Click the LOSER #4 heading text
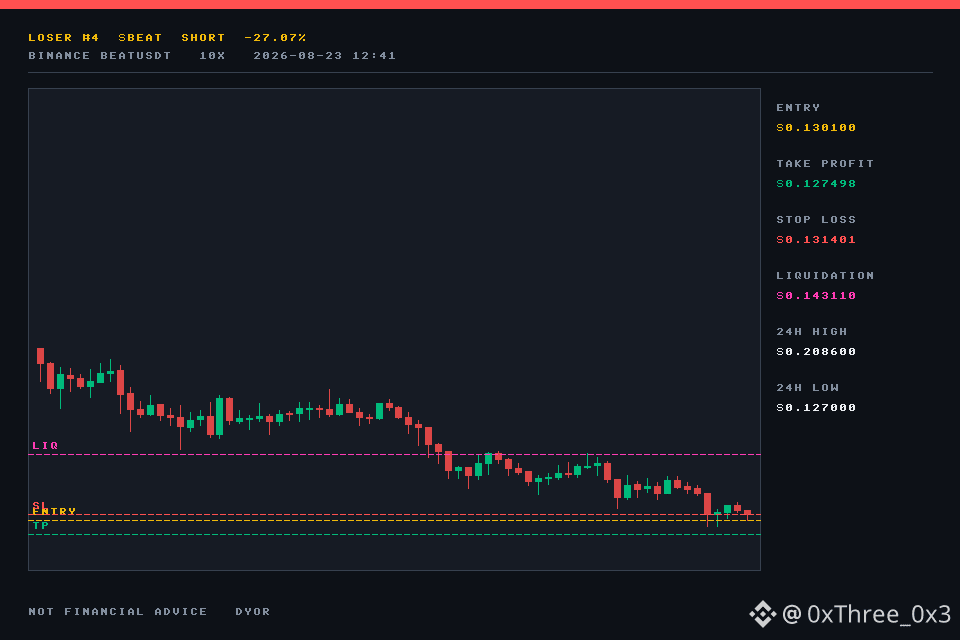Screen dimensions: 960x640 (64, 37)
